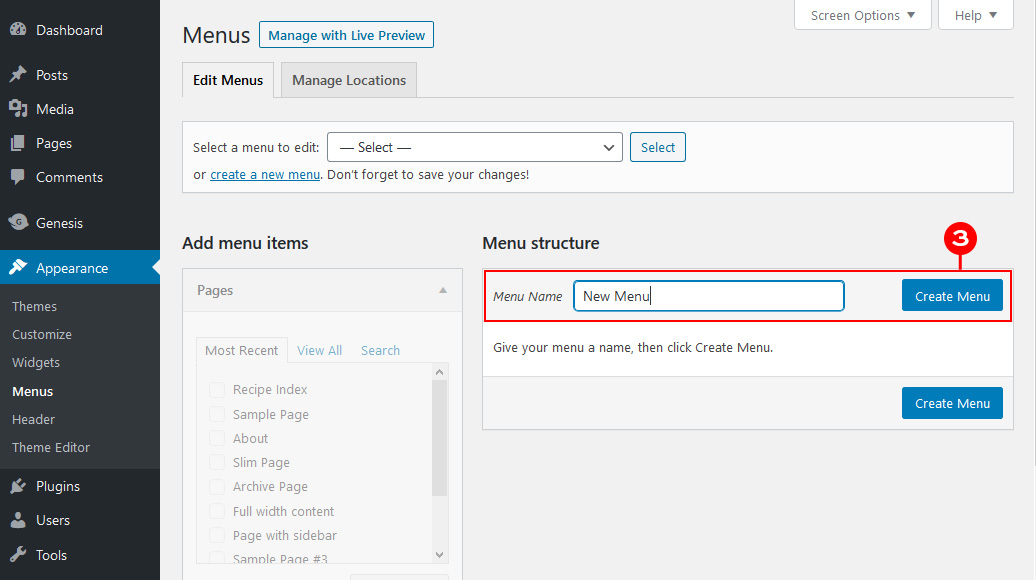This screenshot has height=580, width=1036.
Task: Check the Sample Page checkbox
Action: tap(217, 414)
